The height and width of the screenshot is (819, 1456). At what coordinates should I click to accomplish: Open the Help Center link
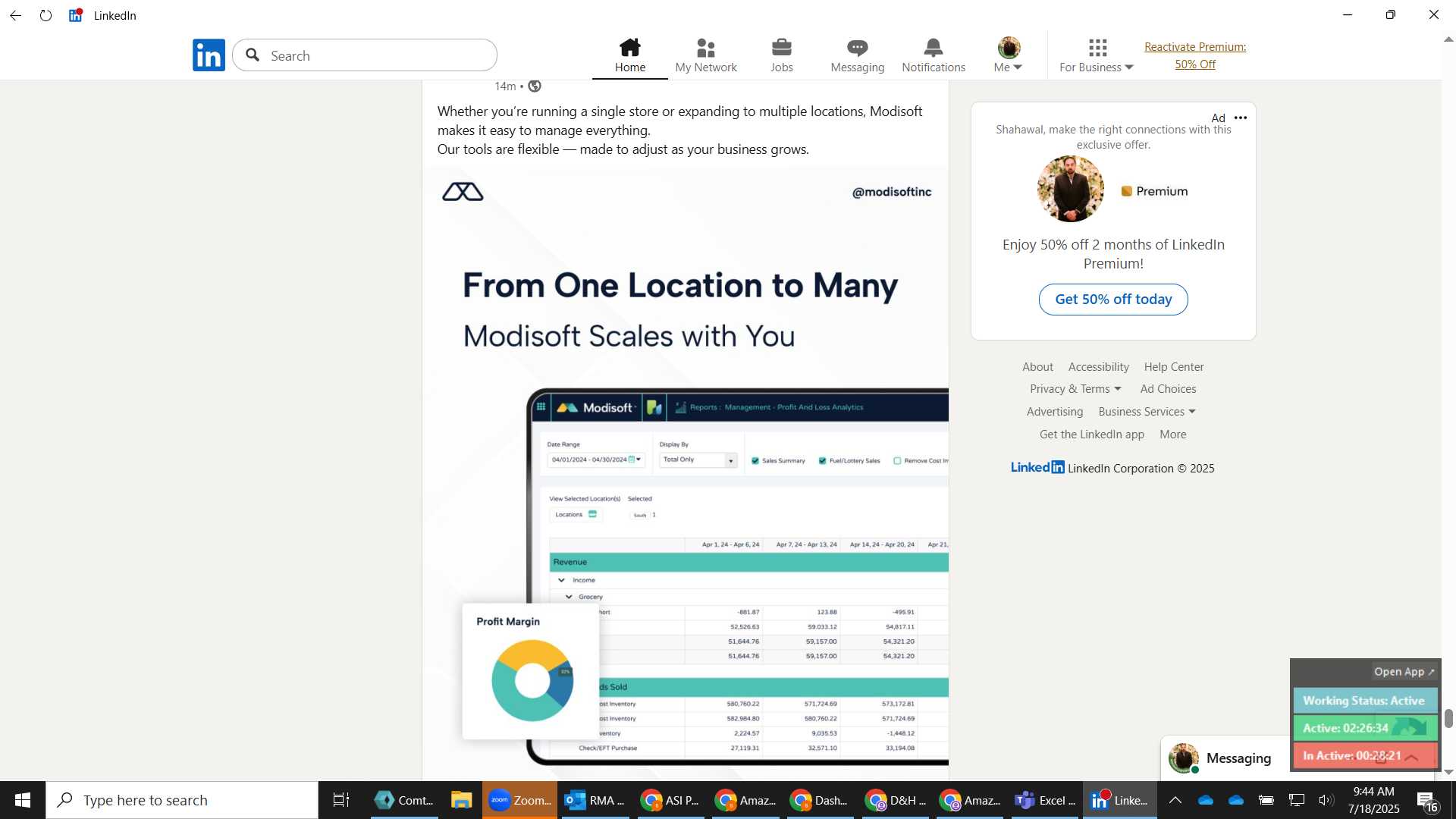[1173, 367]
